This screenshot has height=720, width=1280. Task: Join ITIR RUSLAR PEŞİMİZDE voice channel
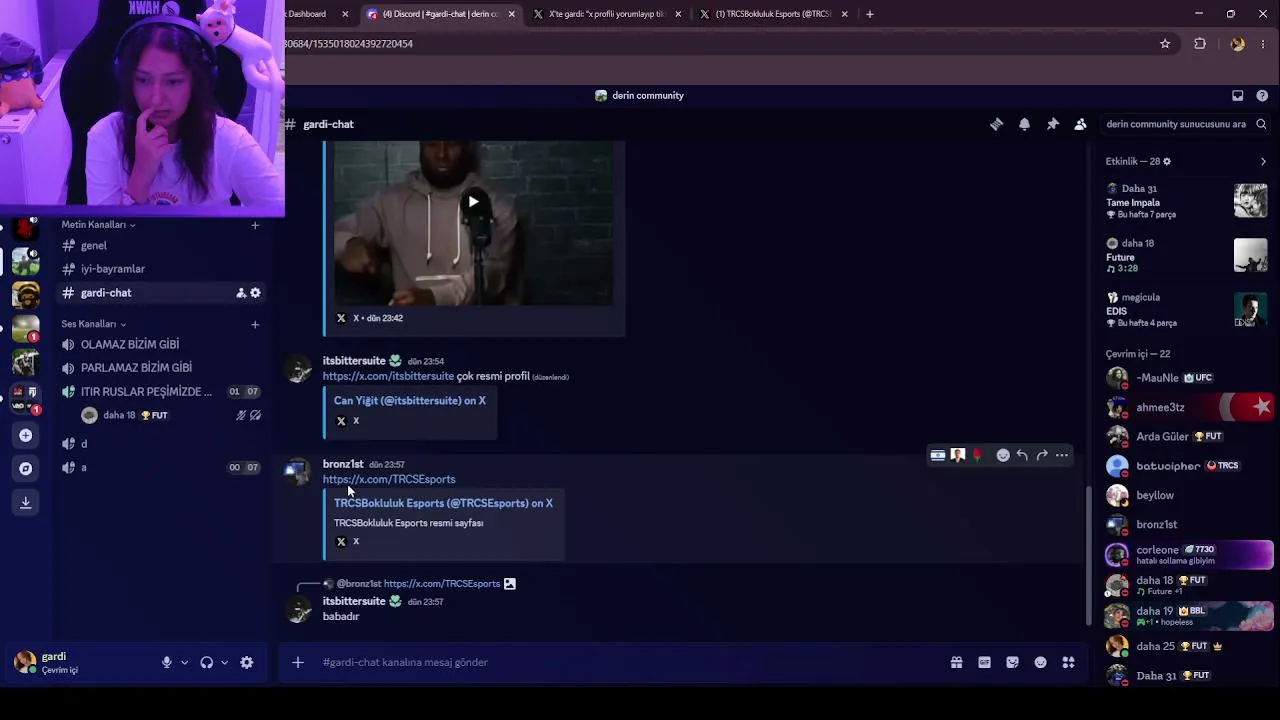pos(160,392)
